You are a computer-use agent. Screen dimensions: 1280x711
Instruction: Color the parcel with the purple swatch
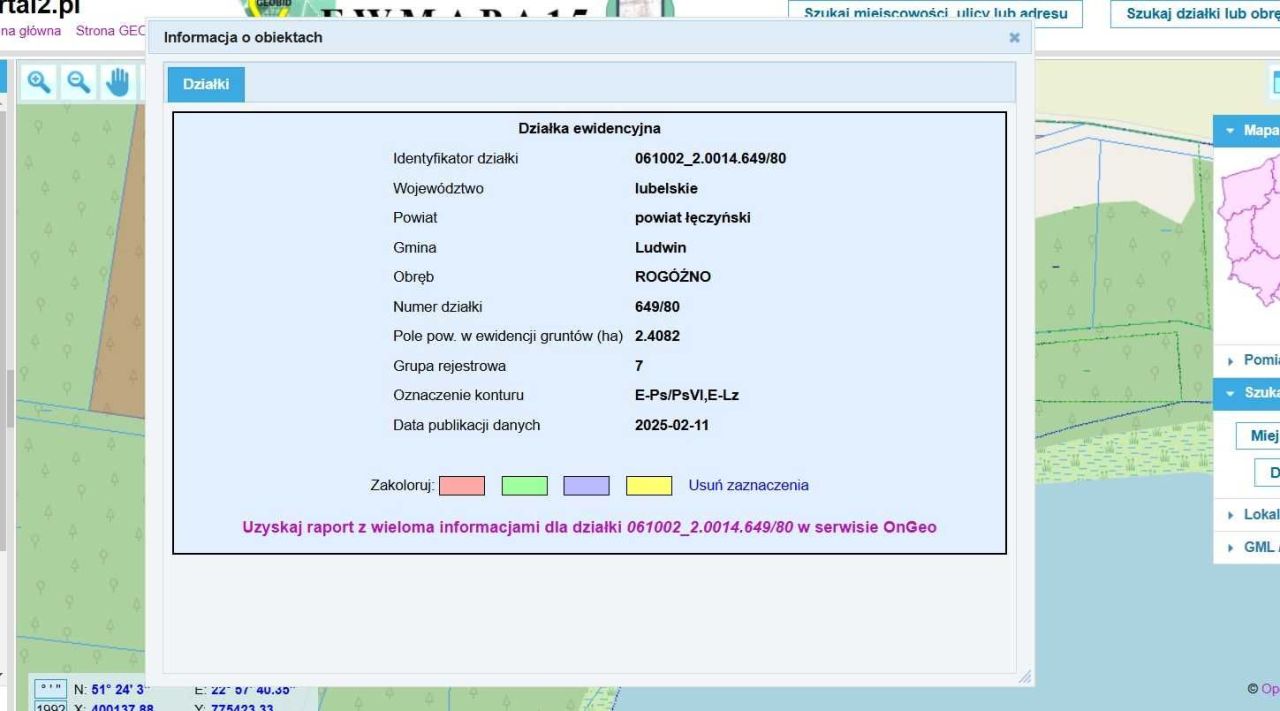pos(586,486)
